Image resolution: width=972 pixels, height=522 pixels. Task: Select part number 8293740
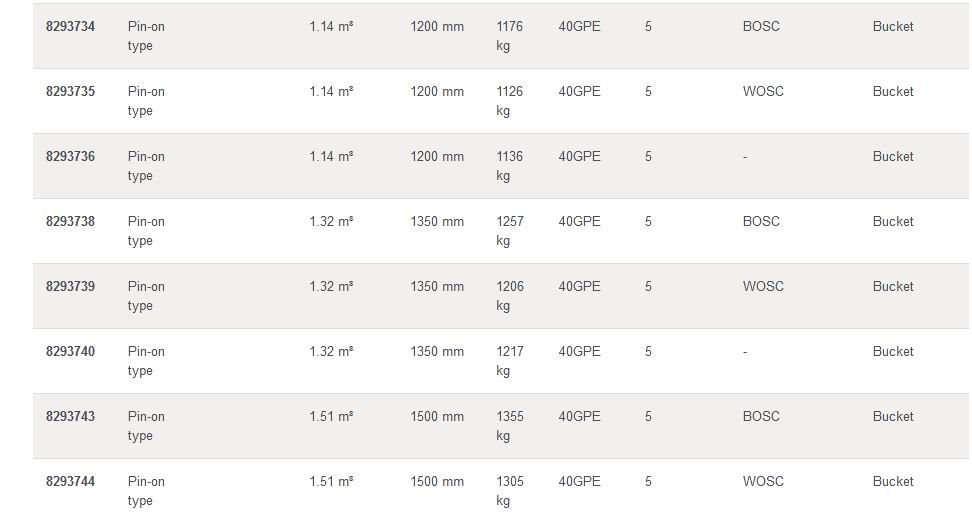click(70, 352)
